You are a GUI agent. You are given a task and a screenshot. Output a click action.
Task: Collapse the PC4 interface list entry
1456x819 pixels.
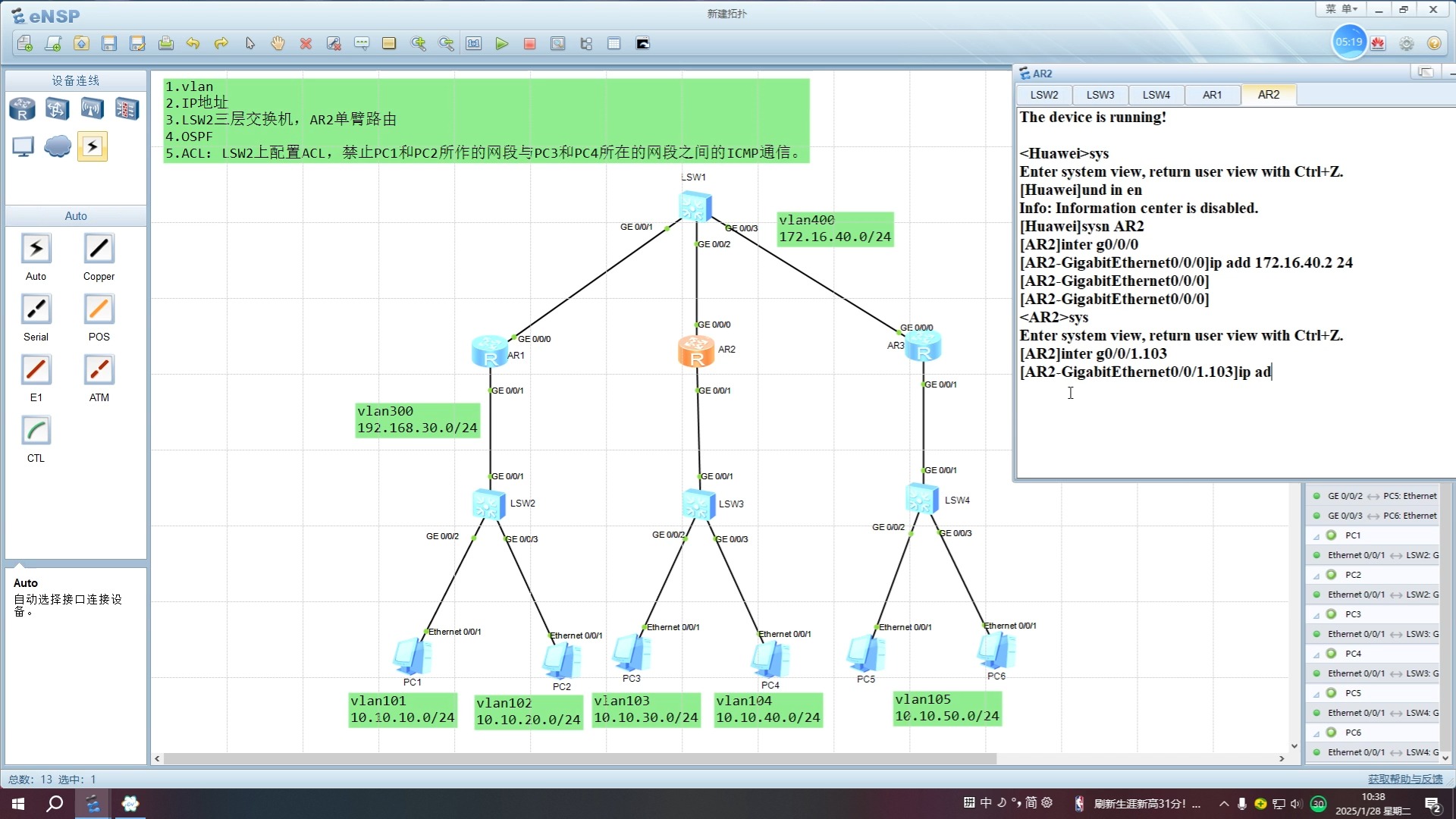click(1316, 654)
